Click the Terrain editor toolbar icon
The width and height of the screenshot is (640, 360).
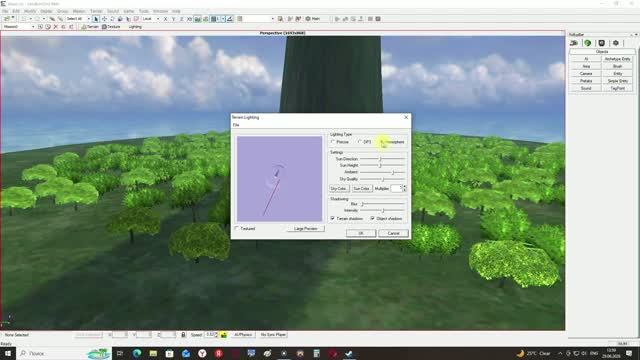coord(90,27)
